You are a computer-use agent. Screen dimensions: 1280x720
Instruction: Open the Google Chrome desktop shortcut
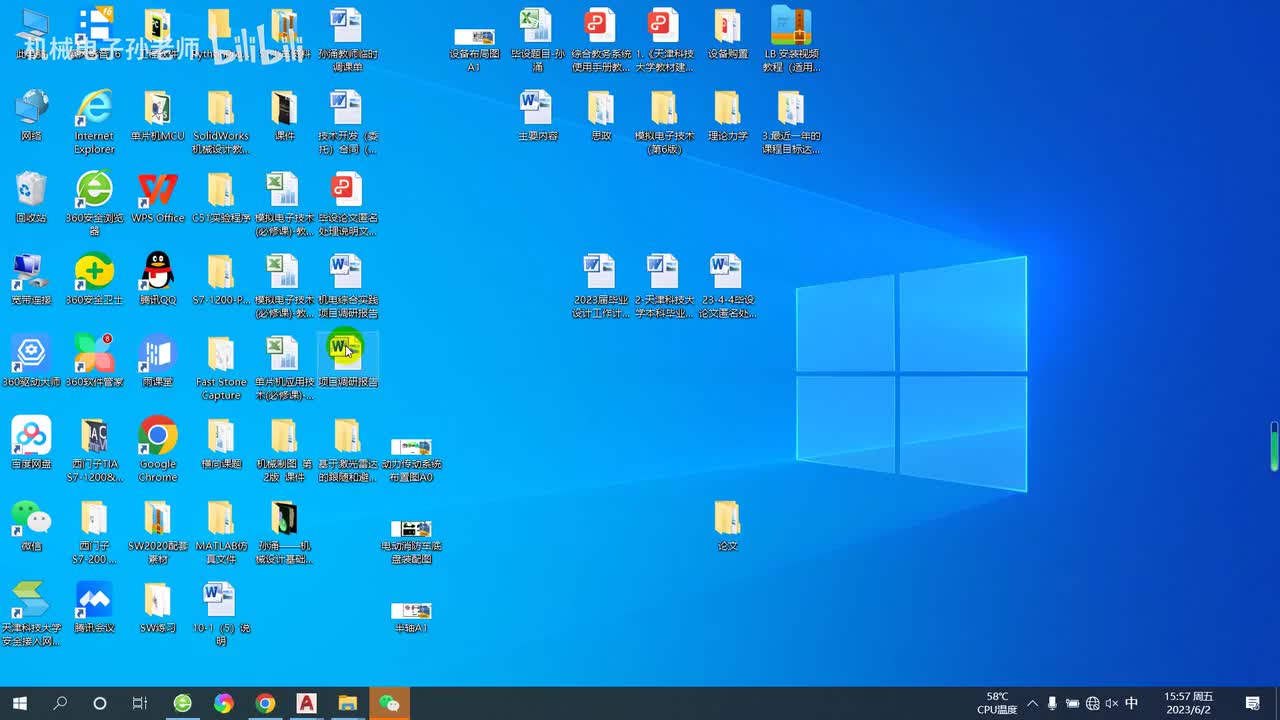(157, 436)
